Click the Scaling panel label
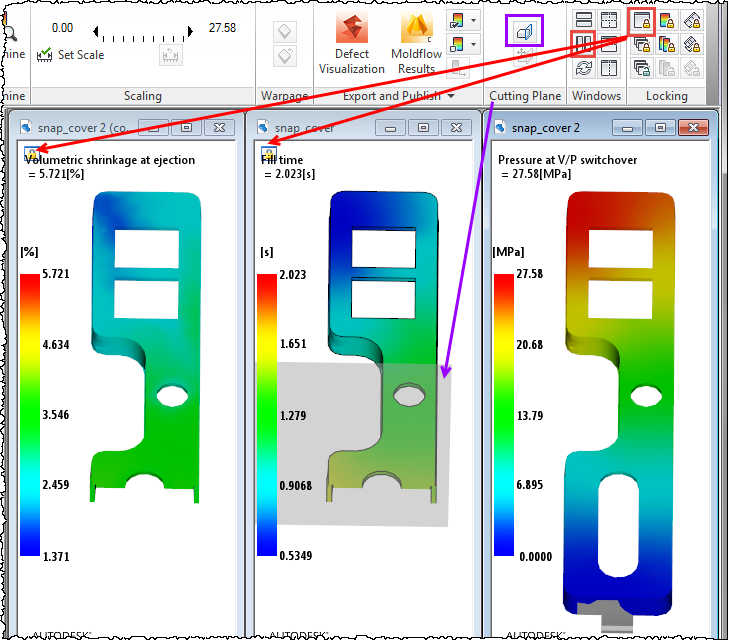Viewport: 729px width, 643px height. click(x=143, y=96)
